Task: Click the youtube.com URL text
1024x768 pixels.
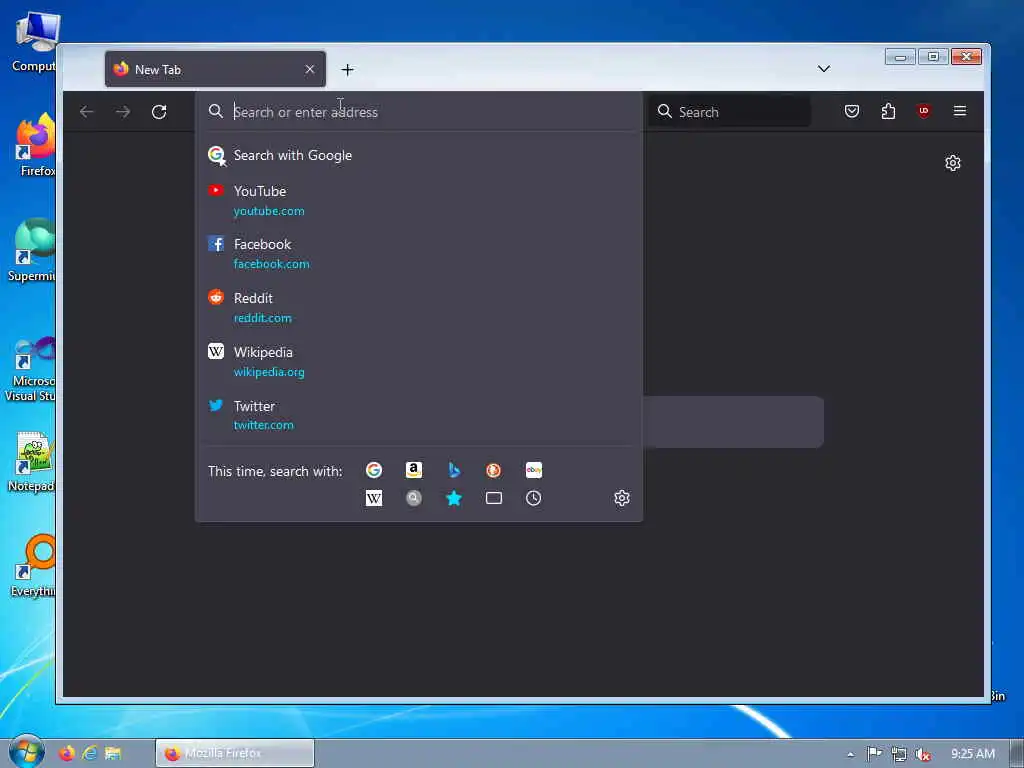Action: (269, 211)
